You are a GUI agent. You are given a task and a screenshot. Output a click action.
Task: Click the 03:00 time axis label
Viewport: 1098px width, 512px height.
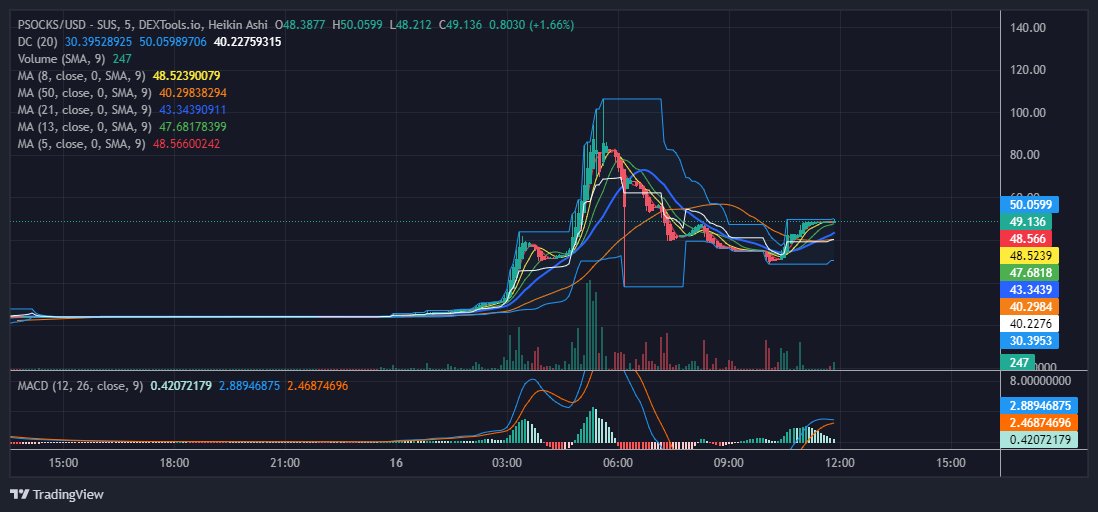[x=507, y=462]
